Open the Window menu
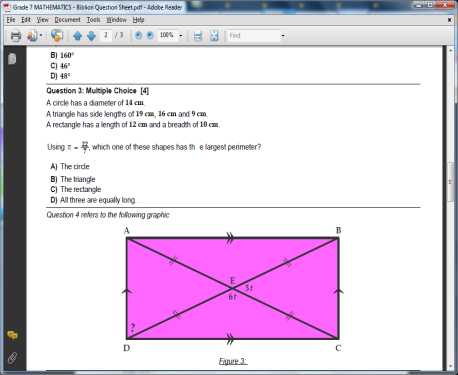Image resolution: width=458 pixels, height=375 pixels. [116, 20]
